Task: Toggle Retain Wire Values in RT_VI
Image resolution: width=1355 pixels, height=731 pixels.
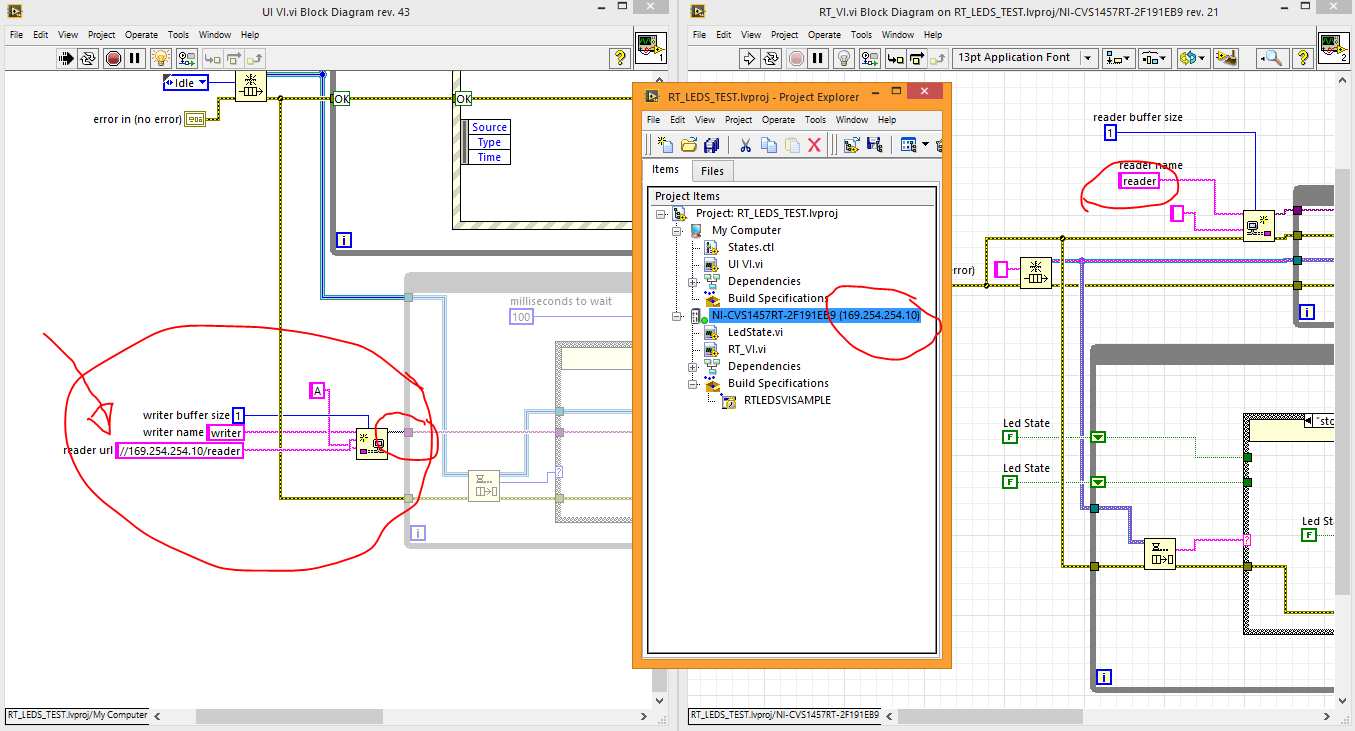Action: [868, 58]
